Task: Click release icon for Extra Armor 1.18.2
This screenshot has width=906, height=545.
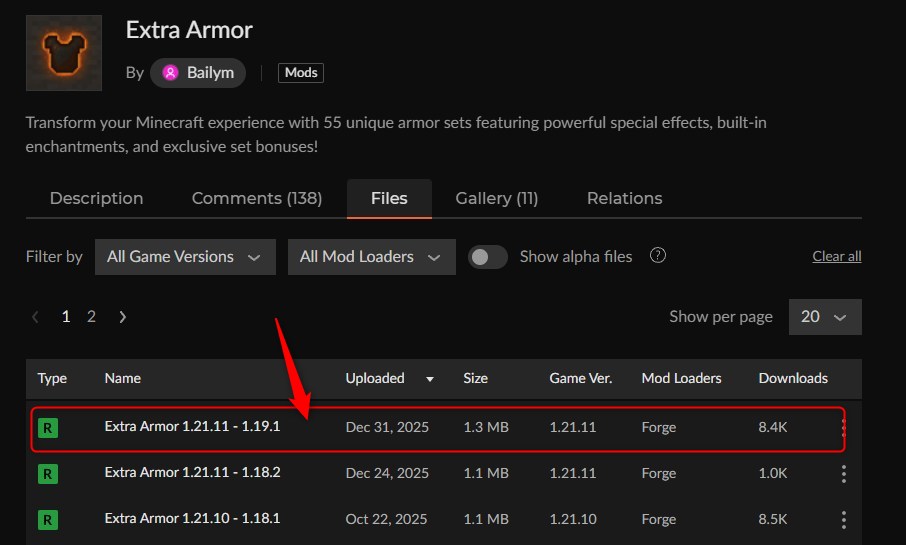Action: 48,474
